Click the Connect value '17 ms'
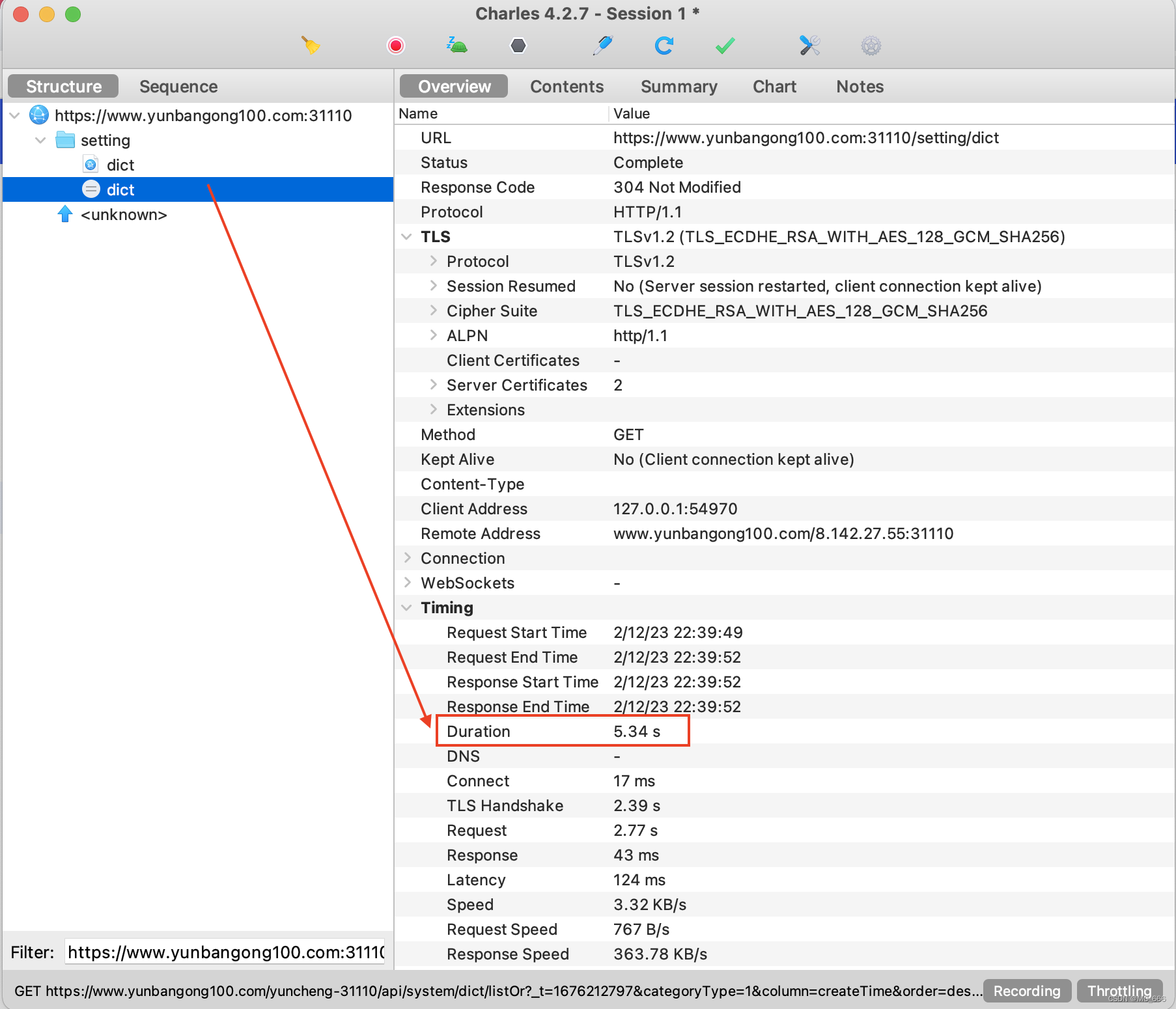 pyautogui.click(x=634, y=781)
